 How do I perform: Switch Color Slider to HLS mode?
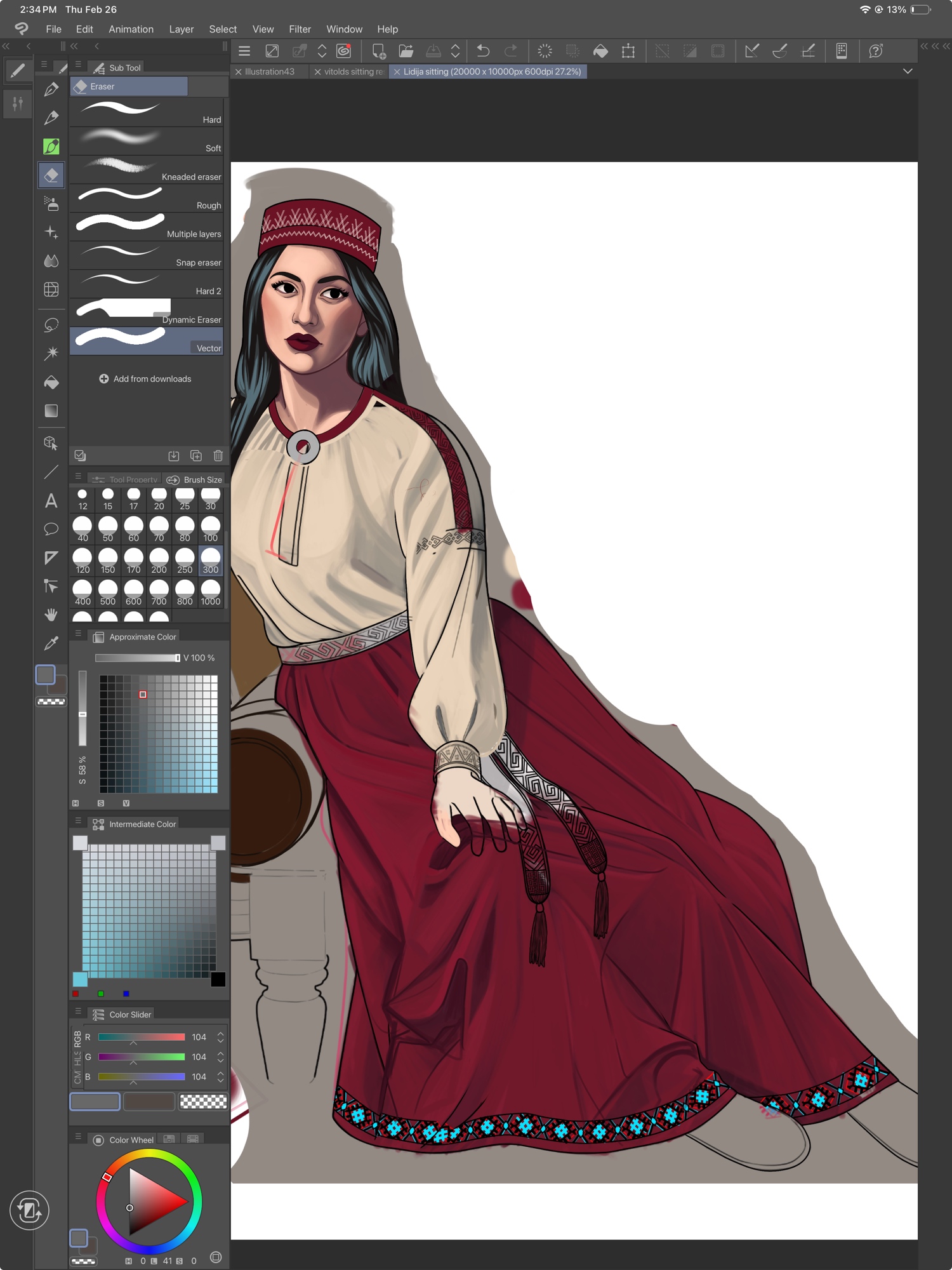[77, 1058]
